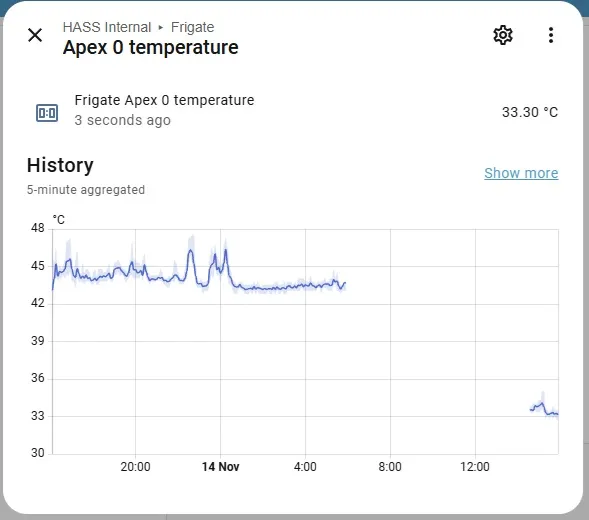Click the 33.30 °C current value
Viewport: 589px width, 520px height.
point(530,112)
